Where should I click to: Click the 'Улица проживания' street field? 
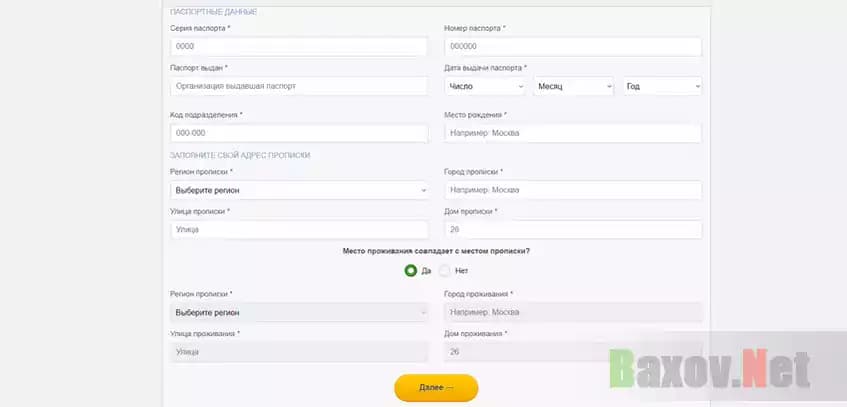click(x=299, y=352)
